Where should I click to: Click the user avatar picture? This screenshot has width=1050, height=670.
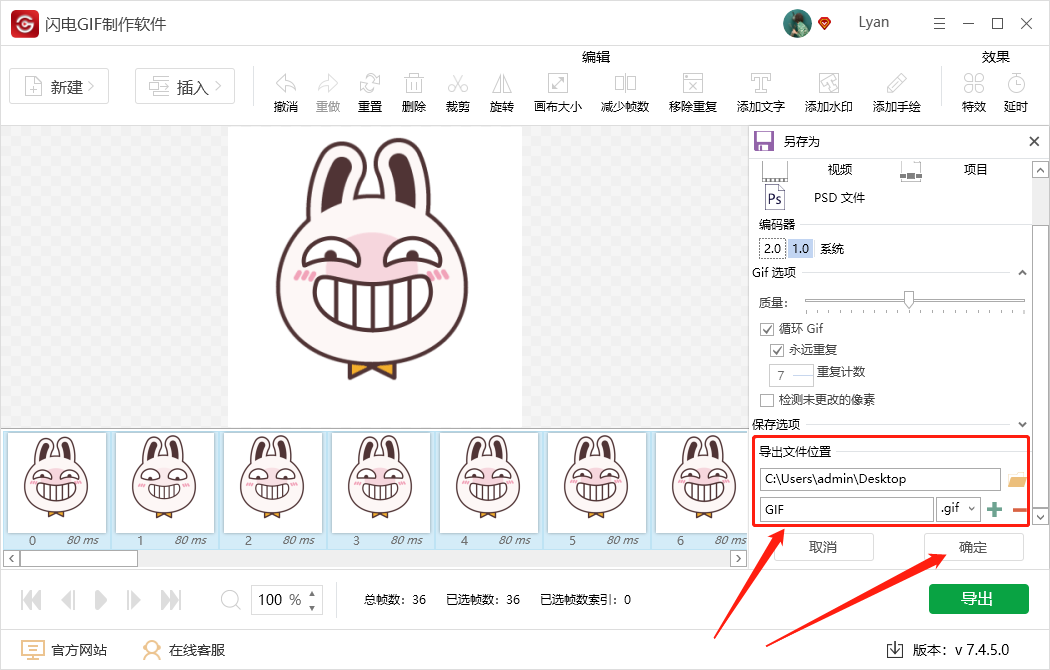coord(797,23)
